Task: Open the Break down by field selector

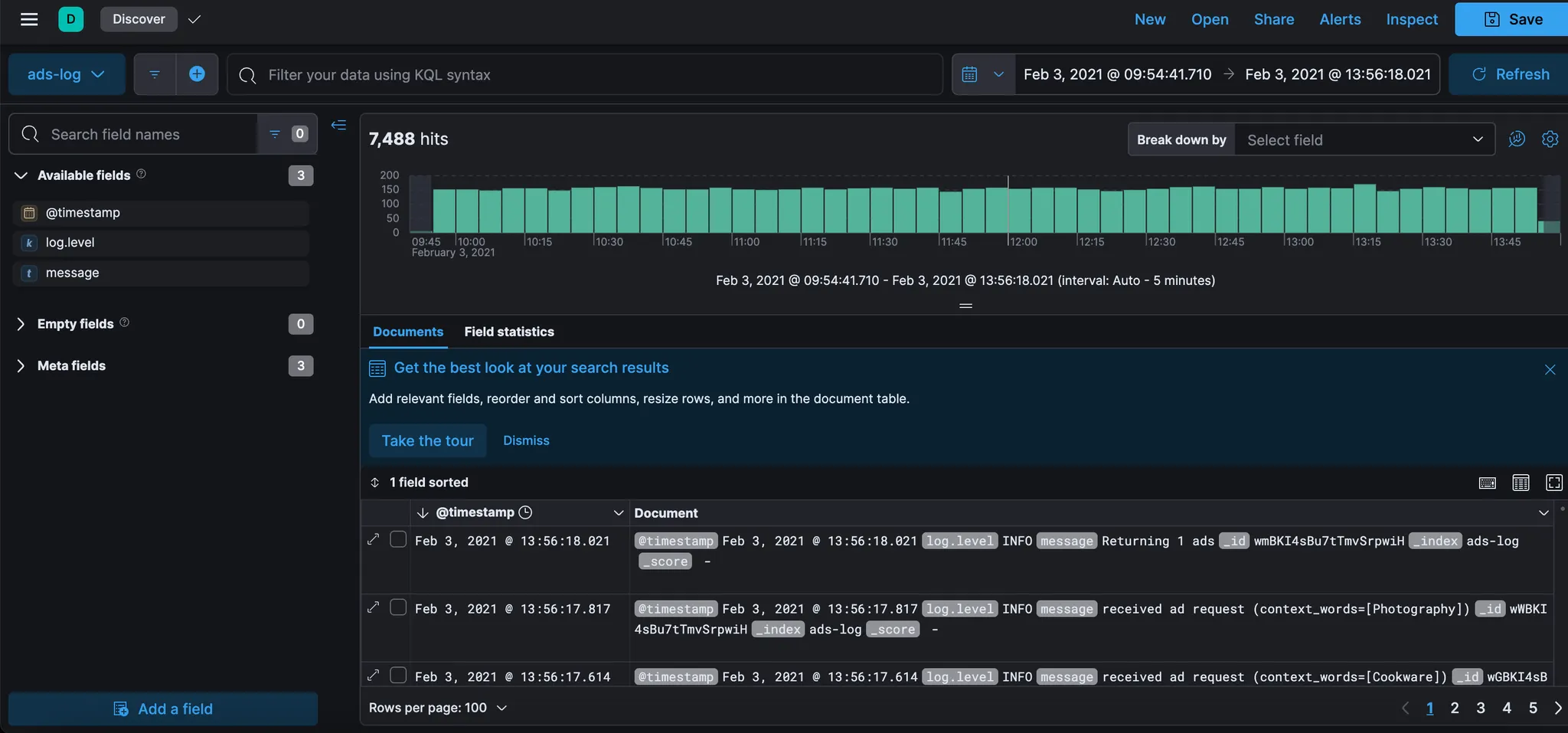Action: (x=1364, y=140)
